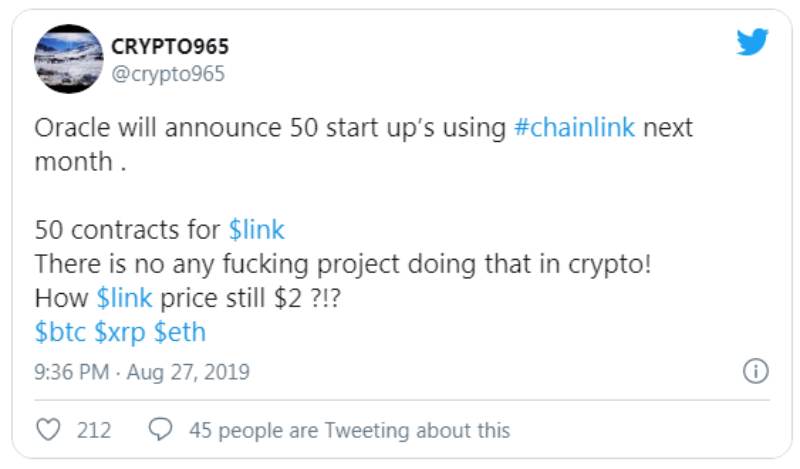Click $link after "50 contracts for"

coord(256,229)
